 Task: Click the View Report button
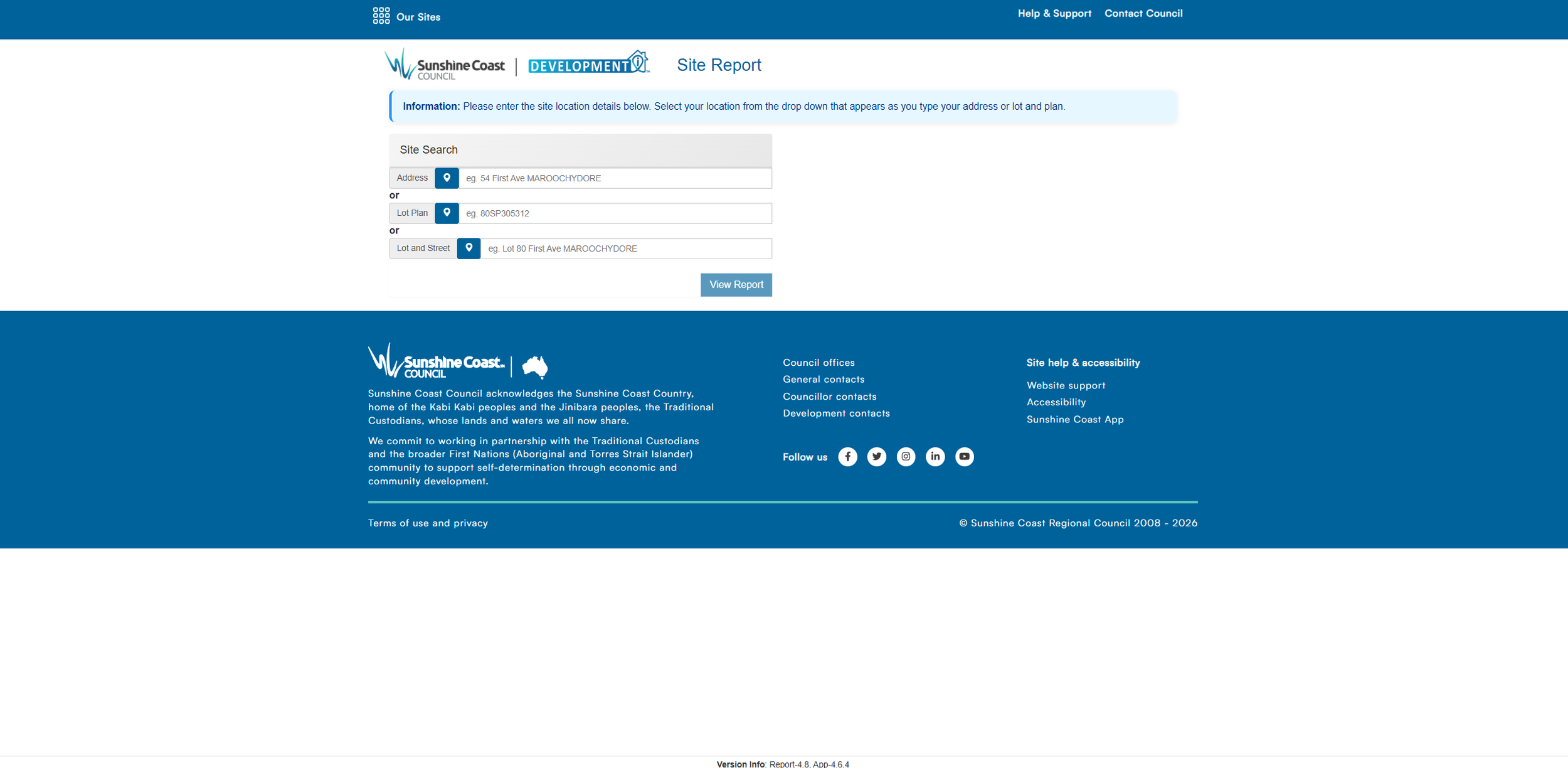click(736, 285)
